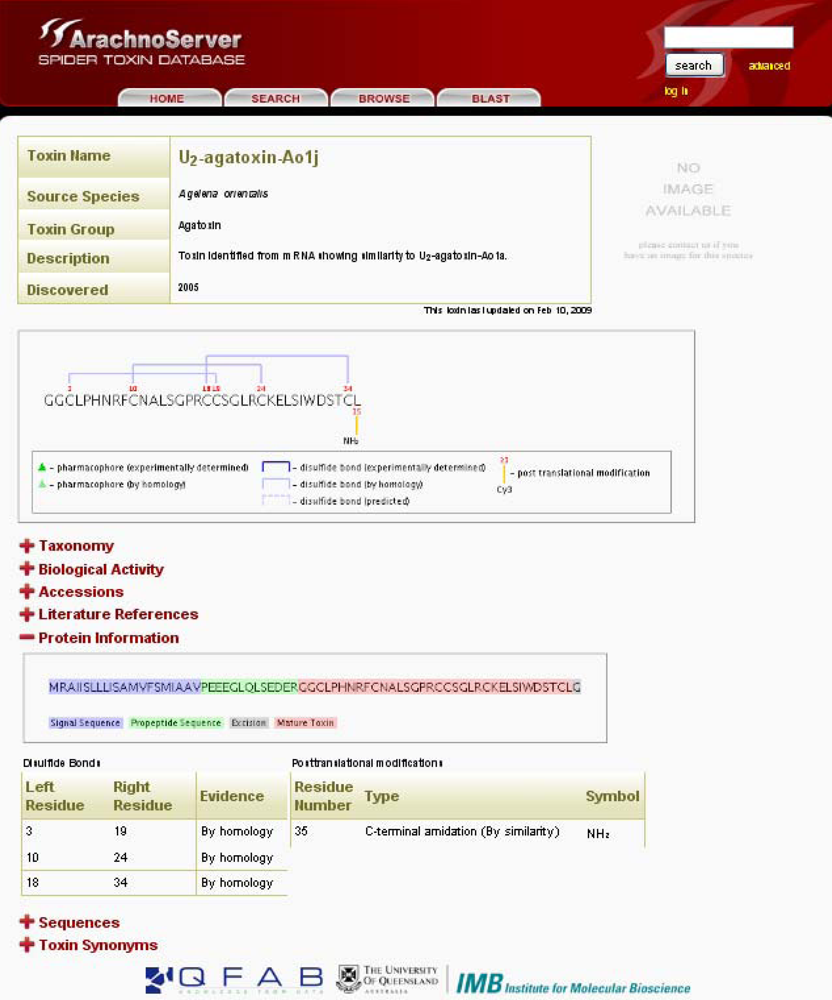Expand the Taxonomy section

67,546
